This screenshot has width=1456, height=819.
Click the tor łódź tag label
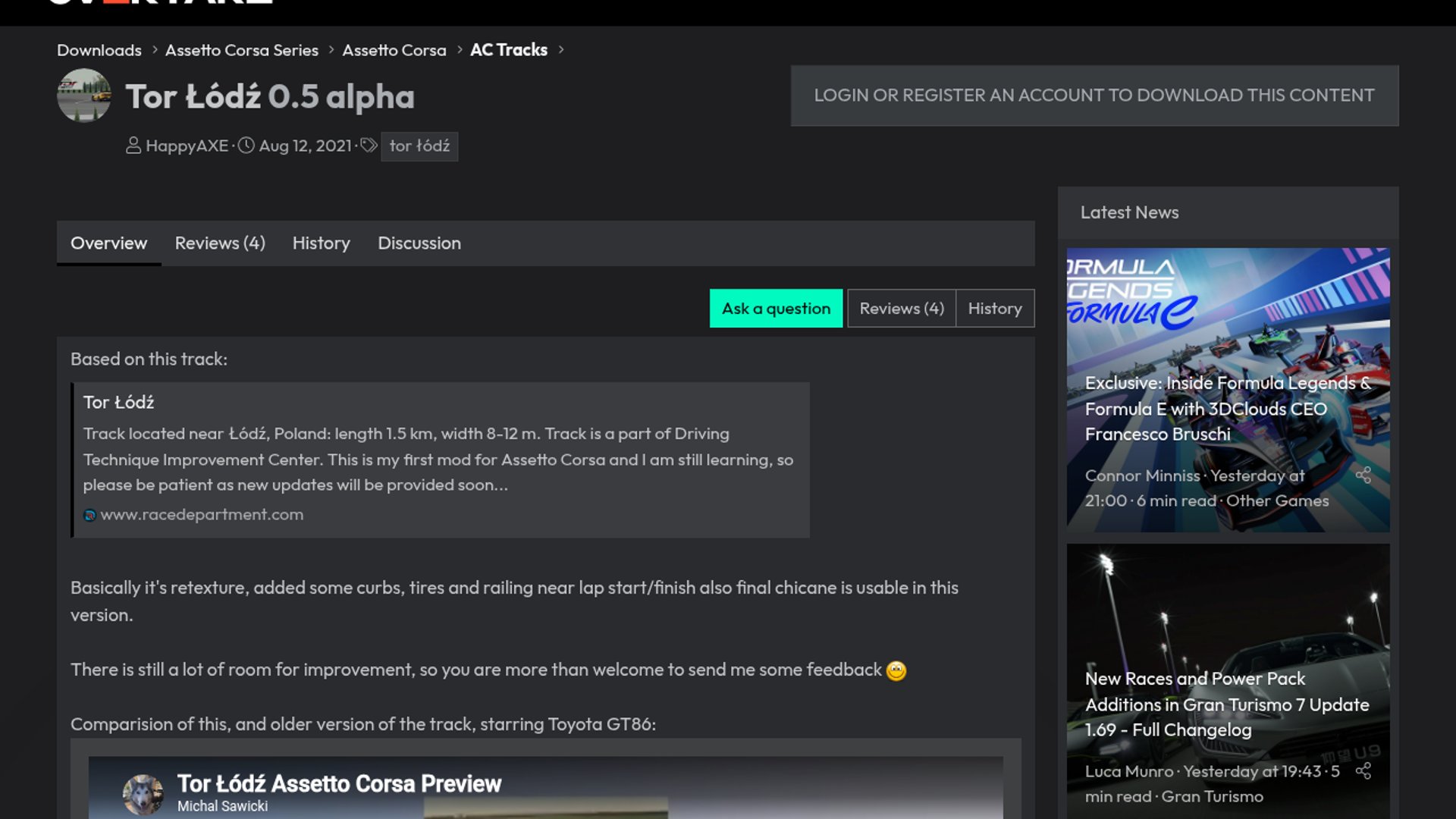[x=419, y=146]
